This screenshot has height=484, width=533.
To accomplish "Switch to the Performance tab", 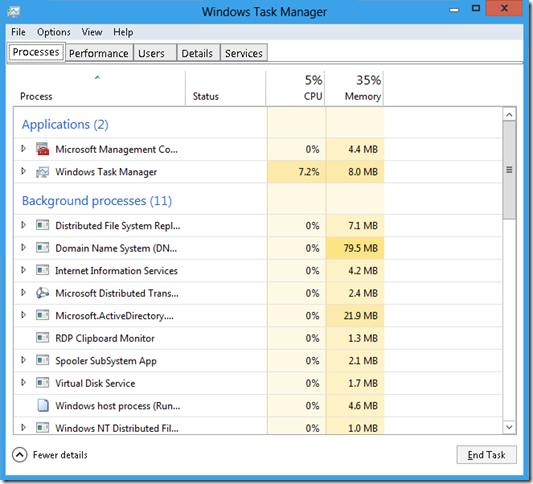I will pos(99,53).
